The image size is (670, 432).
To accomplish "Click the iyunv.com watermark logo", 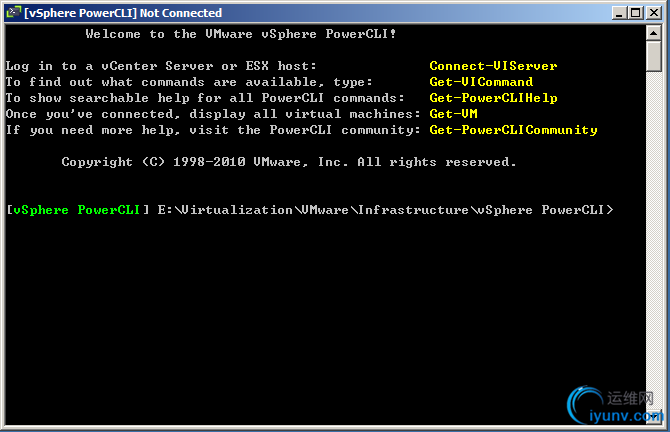I will (612, 406).
